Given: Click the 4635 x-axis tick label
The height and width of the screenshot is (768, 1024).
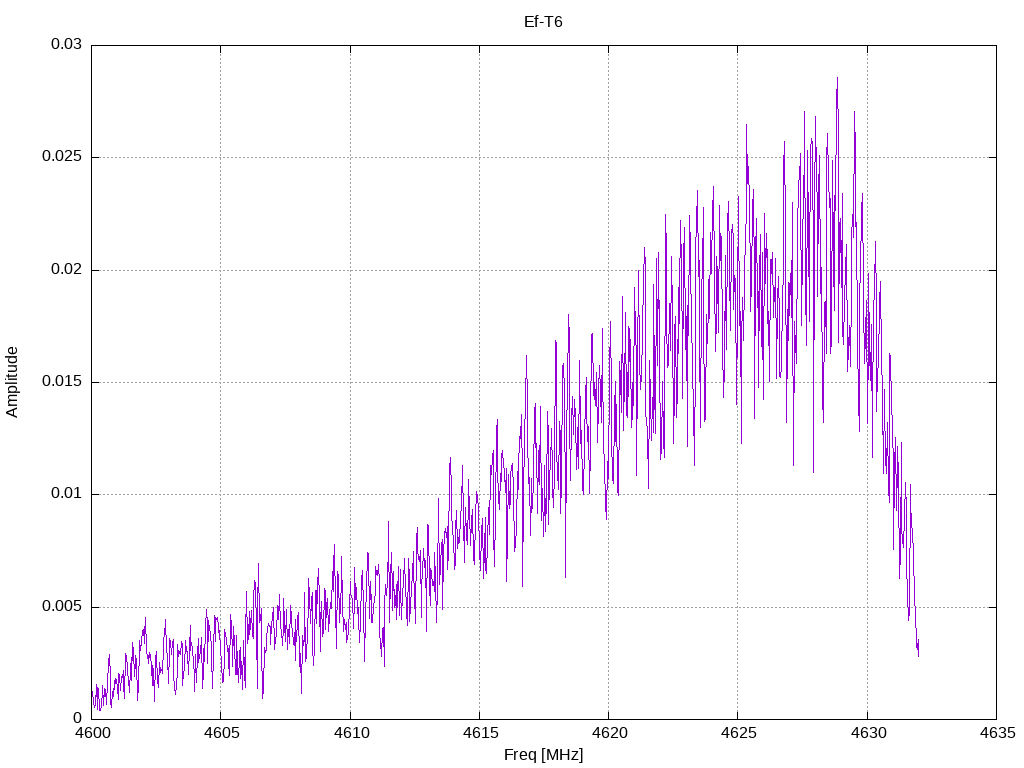Looking at the screenshot, I should [x=997, y=733].
